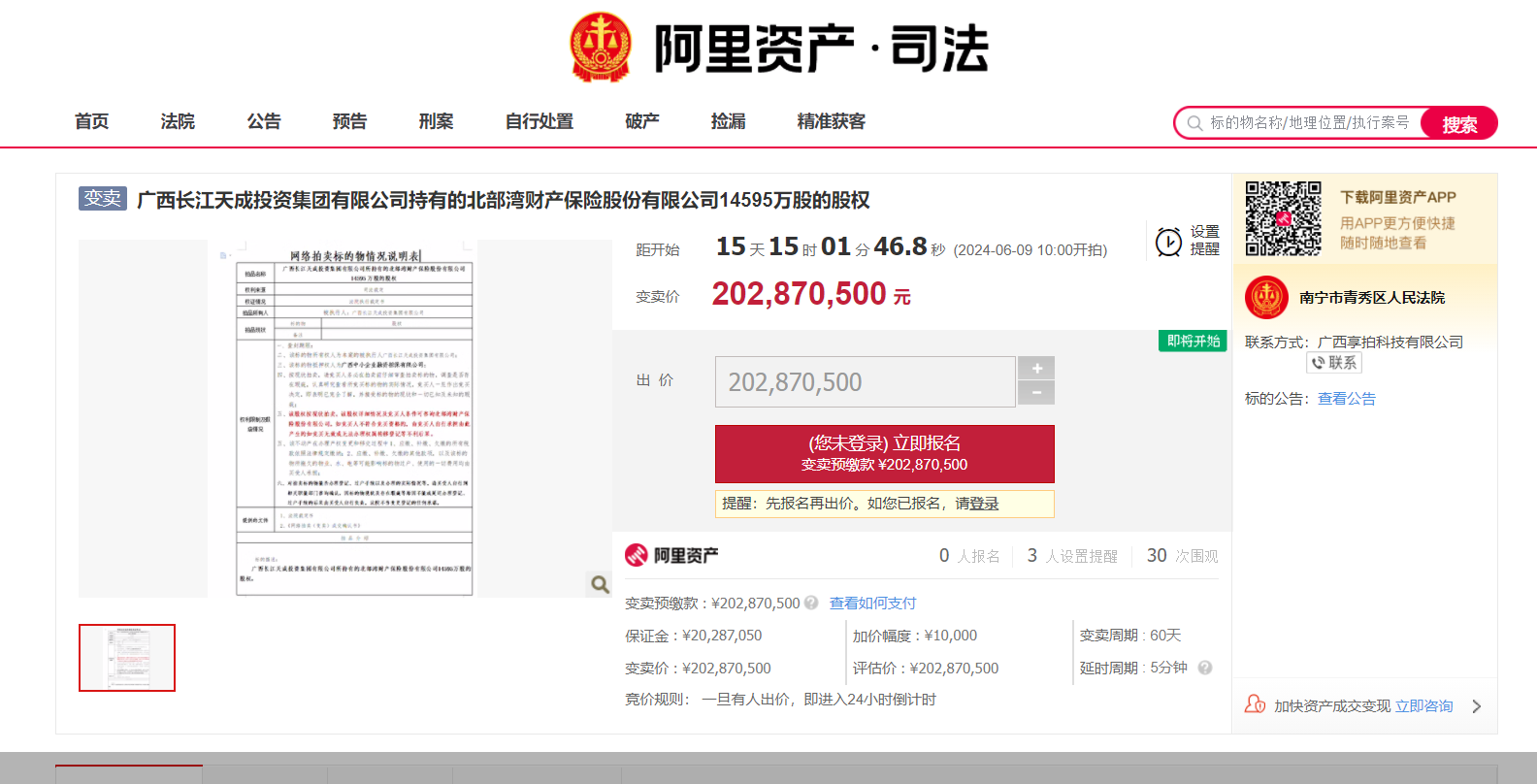Open the 查看如何支付 link

click(x=872, y=603)
